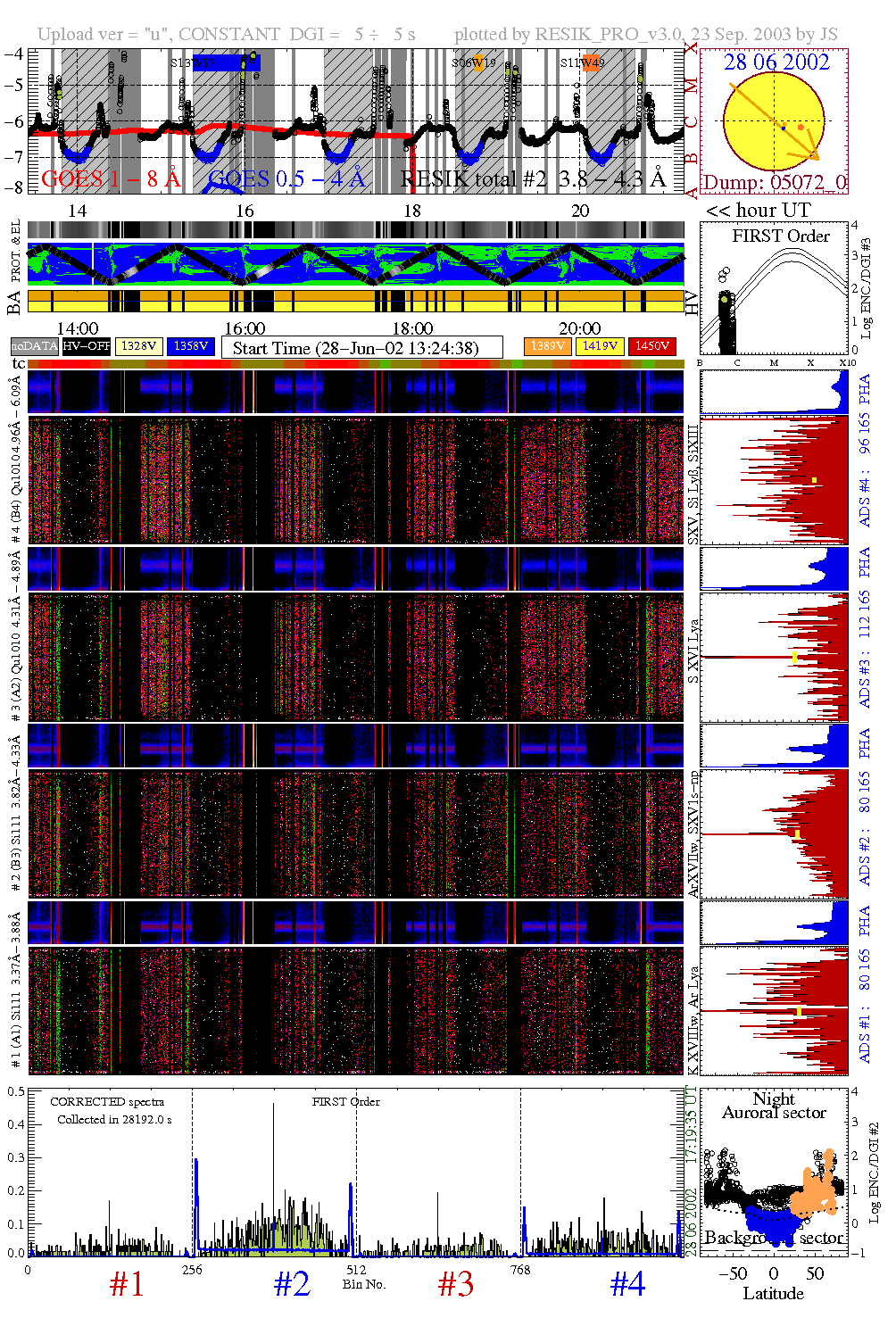Click the orange active-region spot on solar disk
This screenshot has width=896, height=1318.
pyautogui.click(x=801, y=128)
